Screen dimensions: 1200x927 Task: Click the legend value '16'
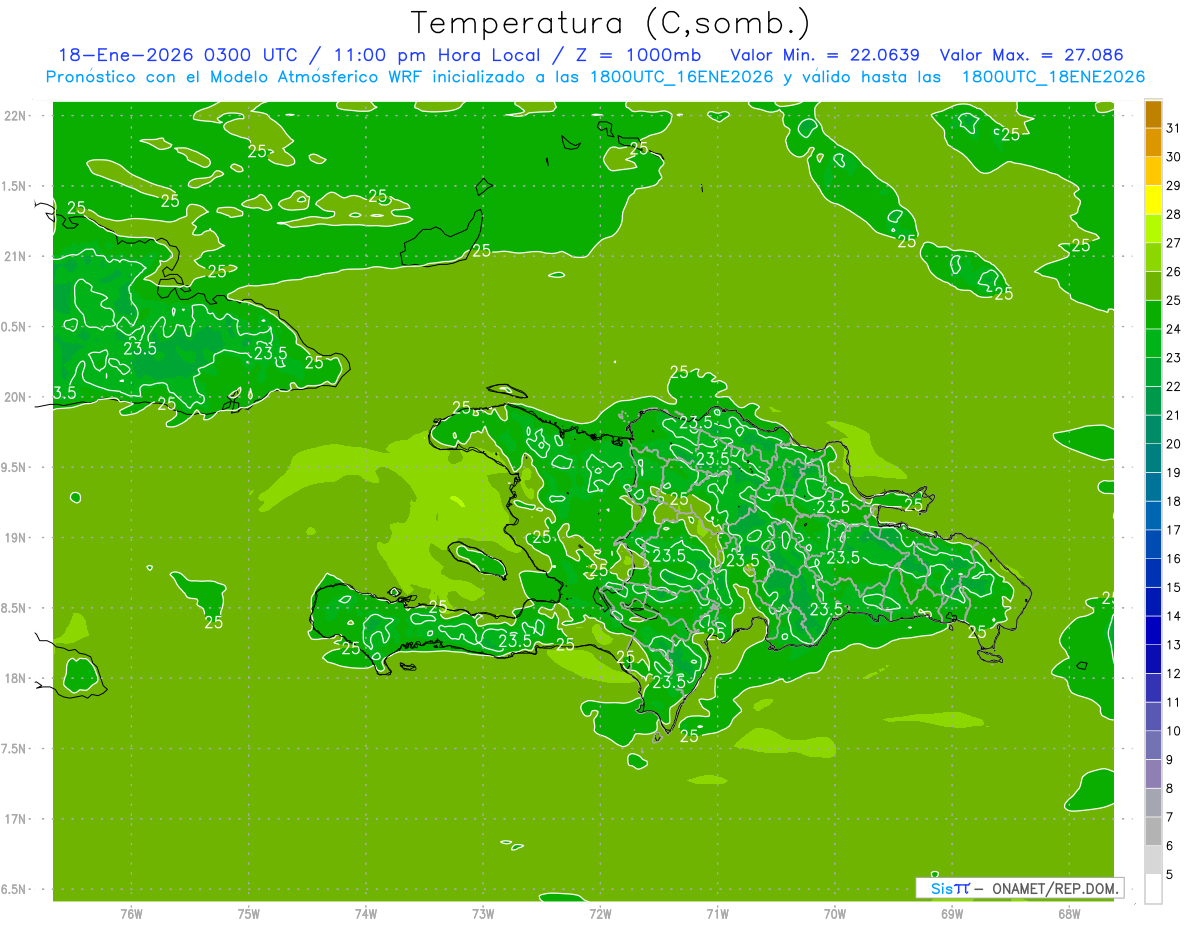1174,559
